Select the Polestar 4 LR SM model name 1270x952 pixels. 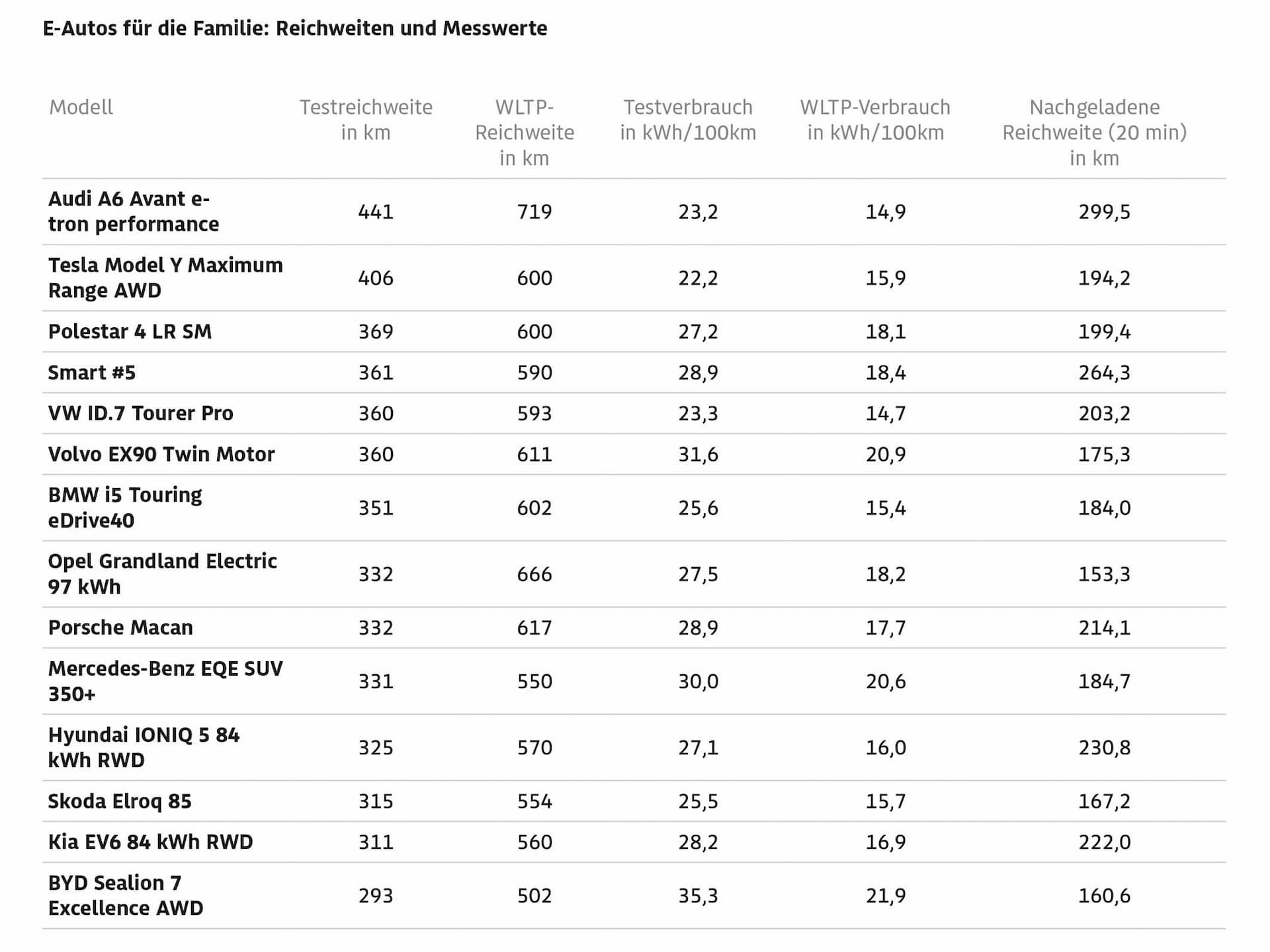[130, 331]
